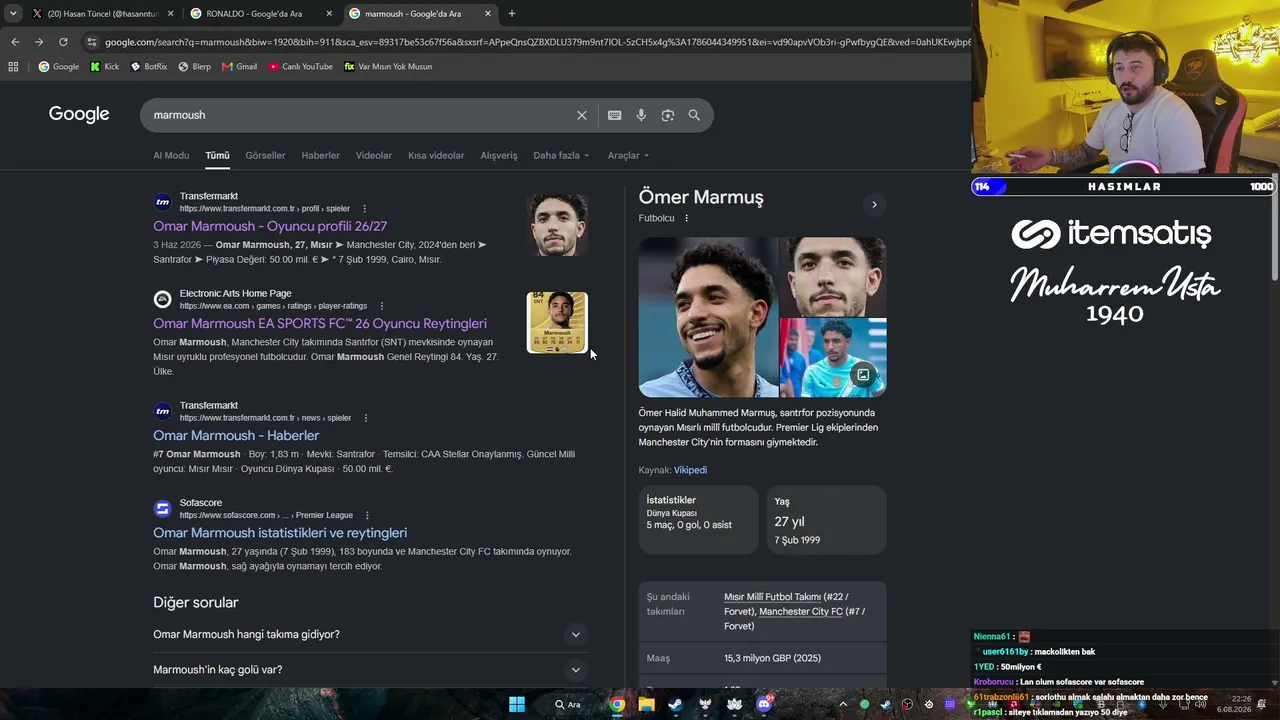Viewport: 1280px width, 720px height.
Task: Open Steam from the taskbar
Action: pos(676,705)
